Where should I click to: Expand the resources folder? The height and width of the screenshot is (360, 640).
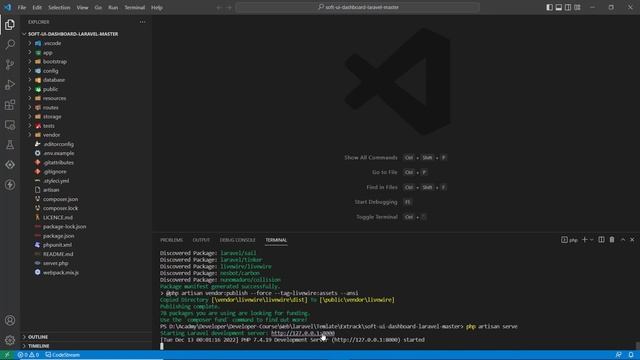tap(86, 98)
